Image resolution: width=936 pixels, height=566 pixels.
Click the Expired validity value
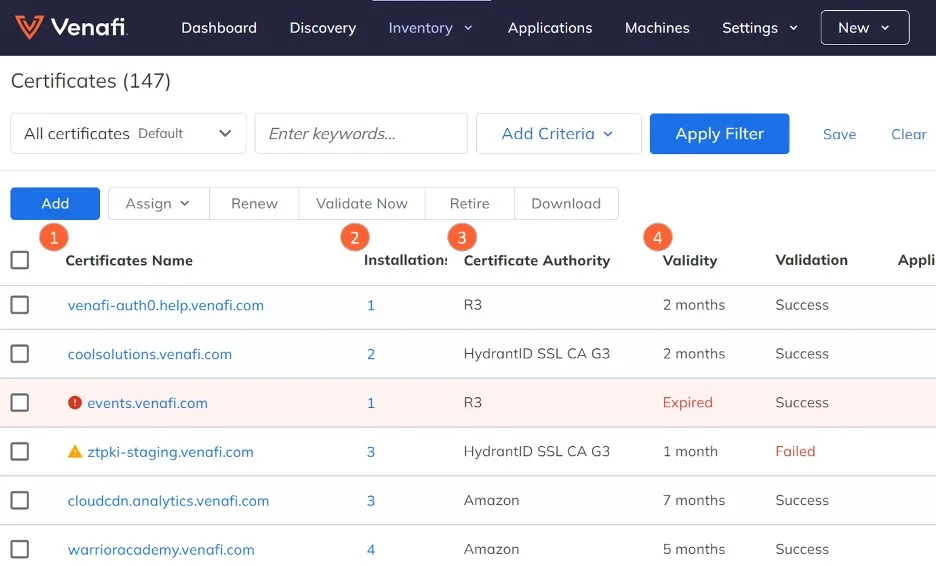(x=687, y=402)
